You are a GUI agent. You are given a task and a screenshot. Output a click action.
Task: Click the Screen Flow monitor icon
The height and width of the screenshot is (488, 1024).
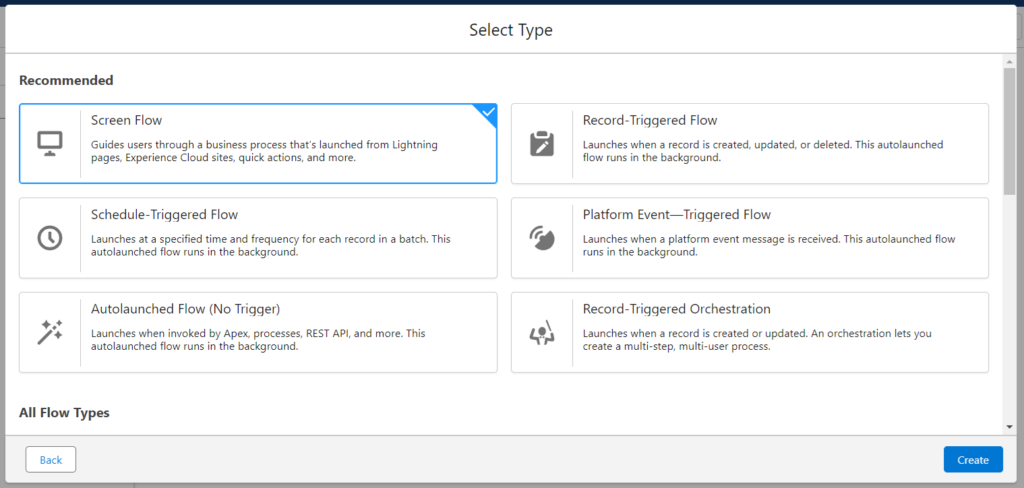tap(50, 143)
